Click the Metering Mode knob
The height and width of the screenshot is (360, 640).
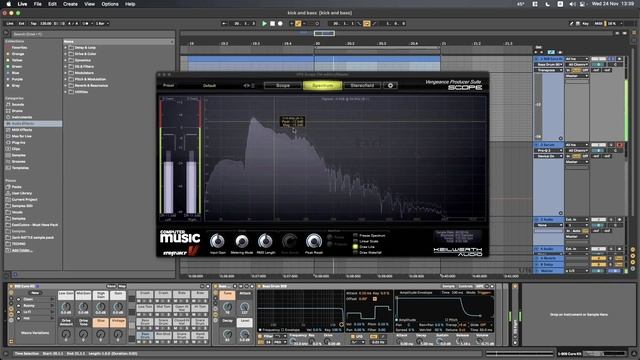coord(242,241)
